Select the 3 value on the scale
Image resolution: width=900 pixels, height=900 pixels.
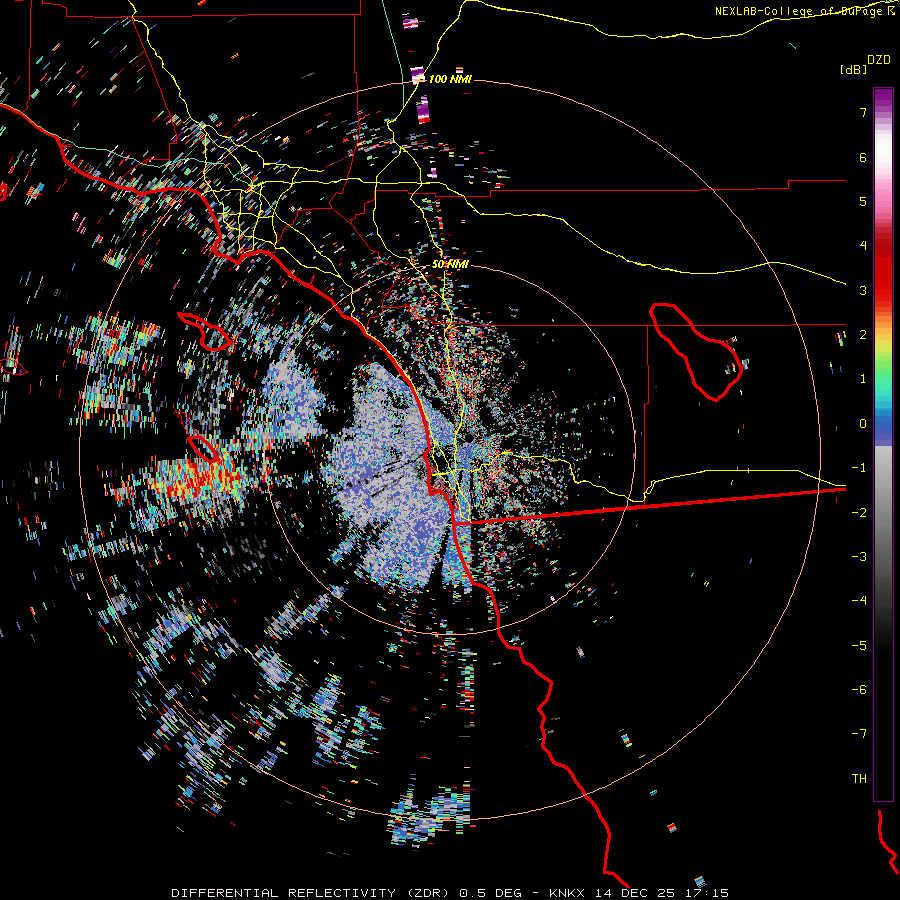click(863, 290)
